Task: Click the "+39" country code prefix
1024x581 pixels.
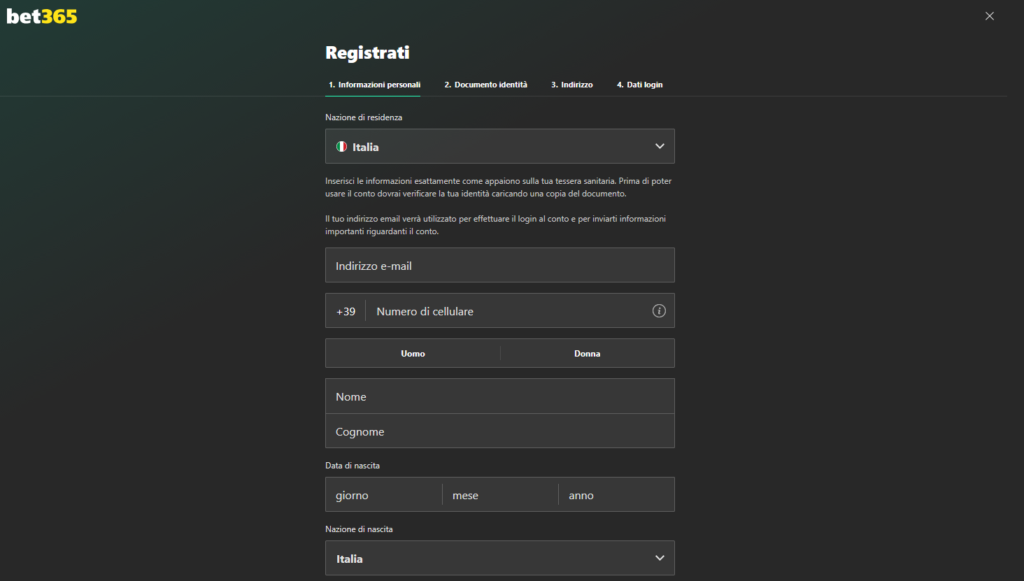Action: click(x=347, y=311)
